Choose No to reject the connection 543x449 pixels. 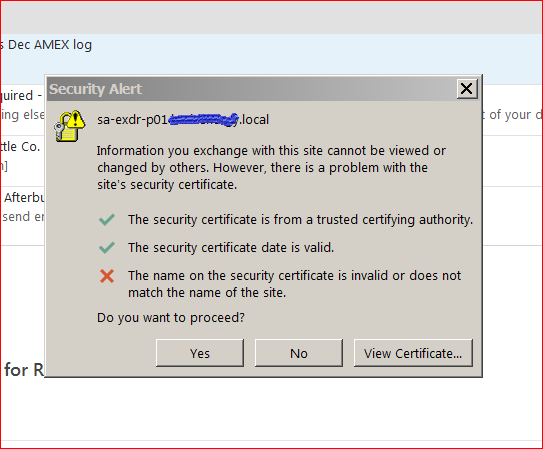(299, 353)
